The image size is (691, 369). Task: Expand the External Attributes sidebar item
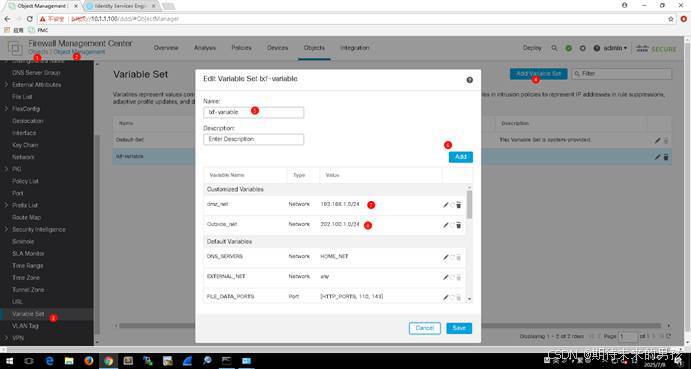click(x=6, y=85)
